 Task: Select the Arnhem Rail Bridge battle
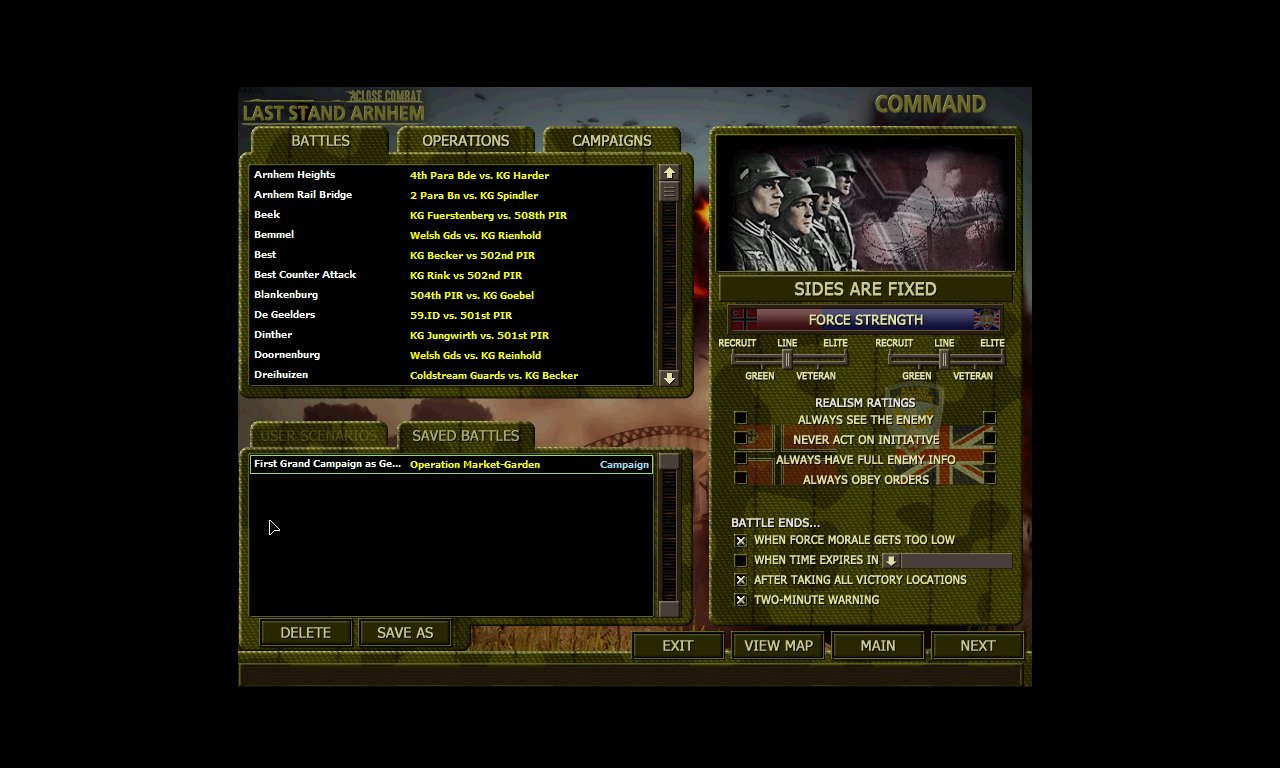451,195
